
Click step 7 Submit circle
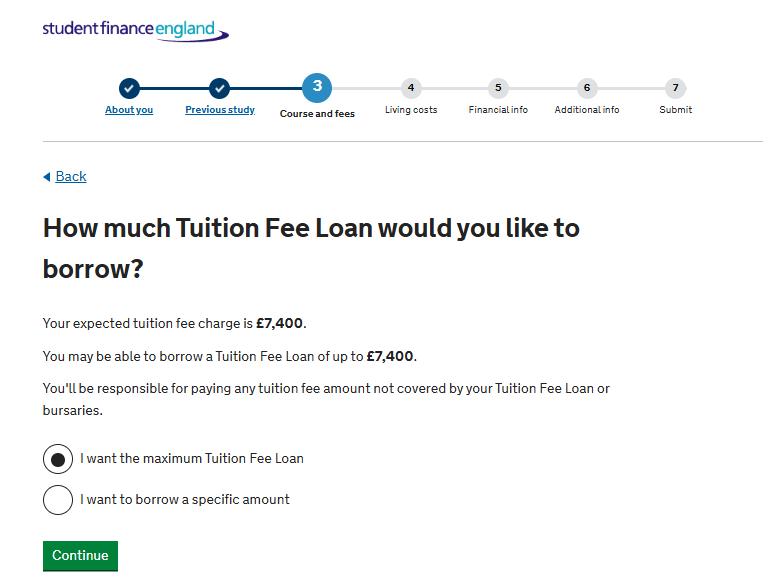pos(675,88)
